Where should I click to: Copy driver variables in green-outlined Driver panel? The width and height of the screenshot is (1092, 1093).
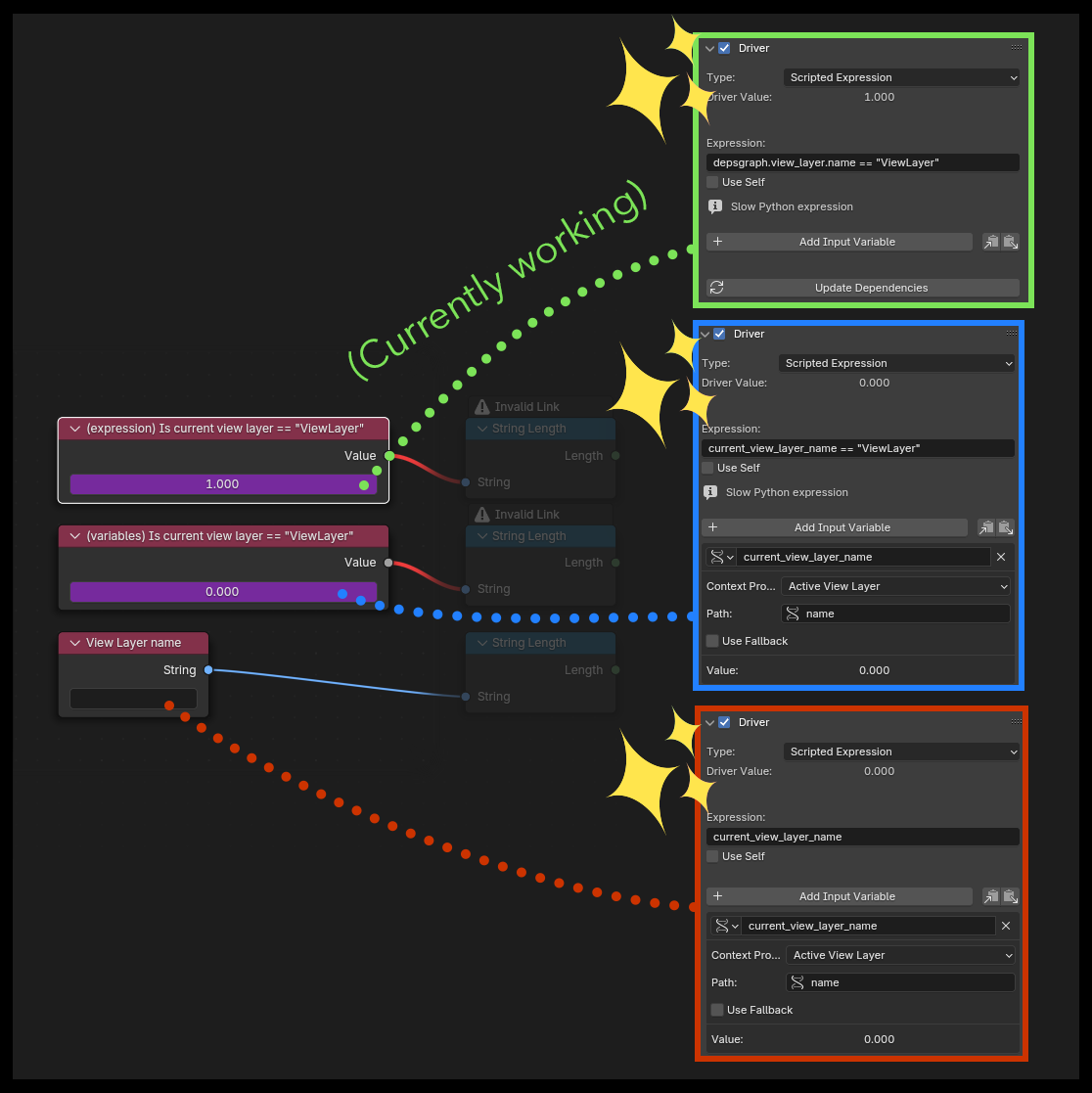point(990,242)
